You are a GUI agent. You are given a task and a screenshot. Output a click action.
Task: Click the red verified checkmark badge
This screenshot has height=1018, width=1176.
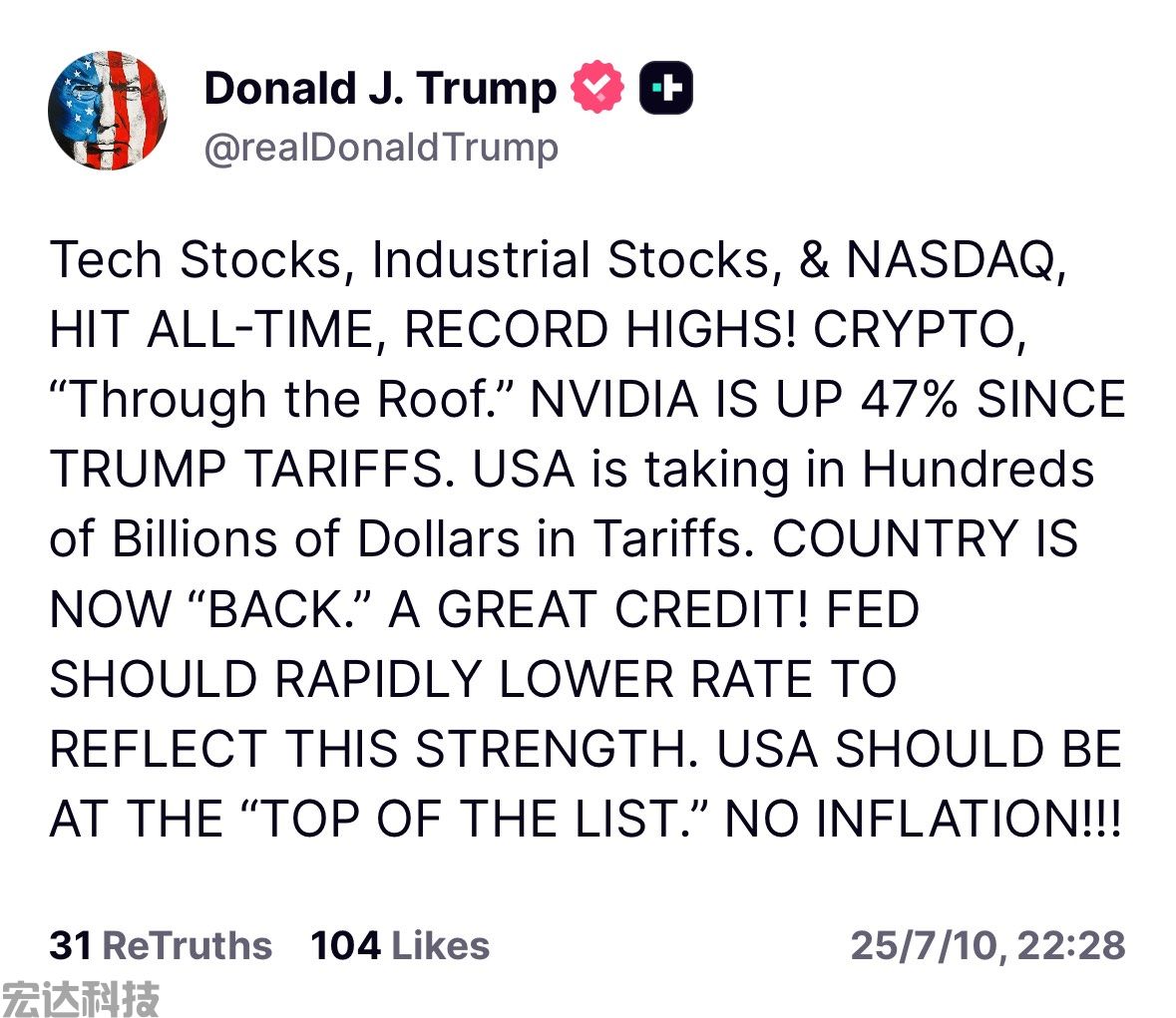point(597,87)
